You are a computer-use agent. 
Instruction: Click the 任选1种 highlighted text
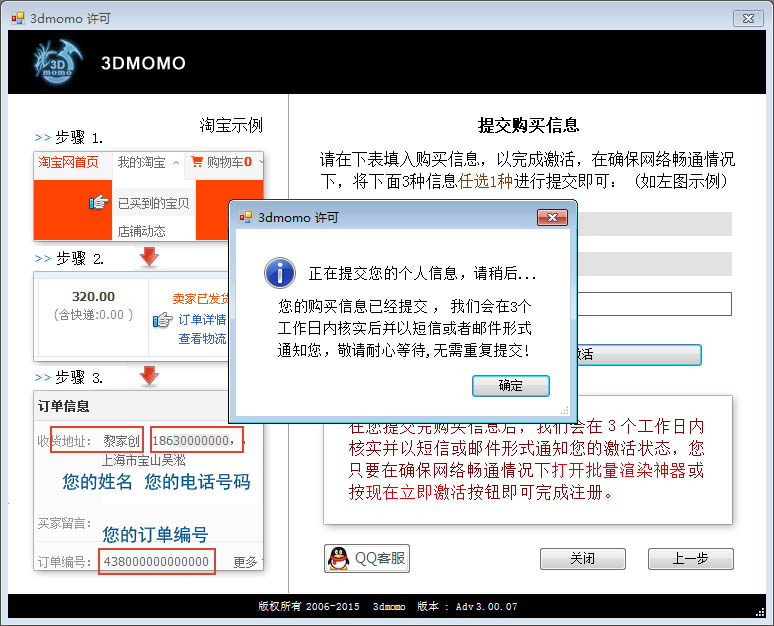tap(486, 181)
